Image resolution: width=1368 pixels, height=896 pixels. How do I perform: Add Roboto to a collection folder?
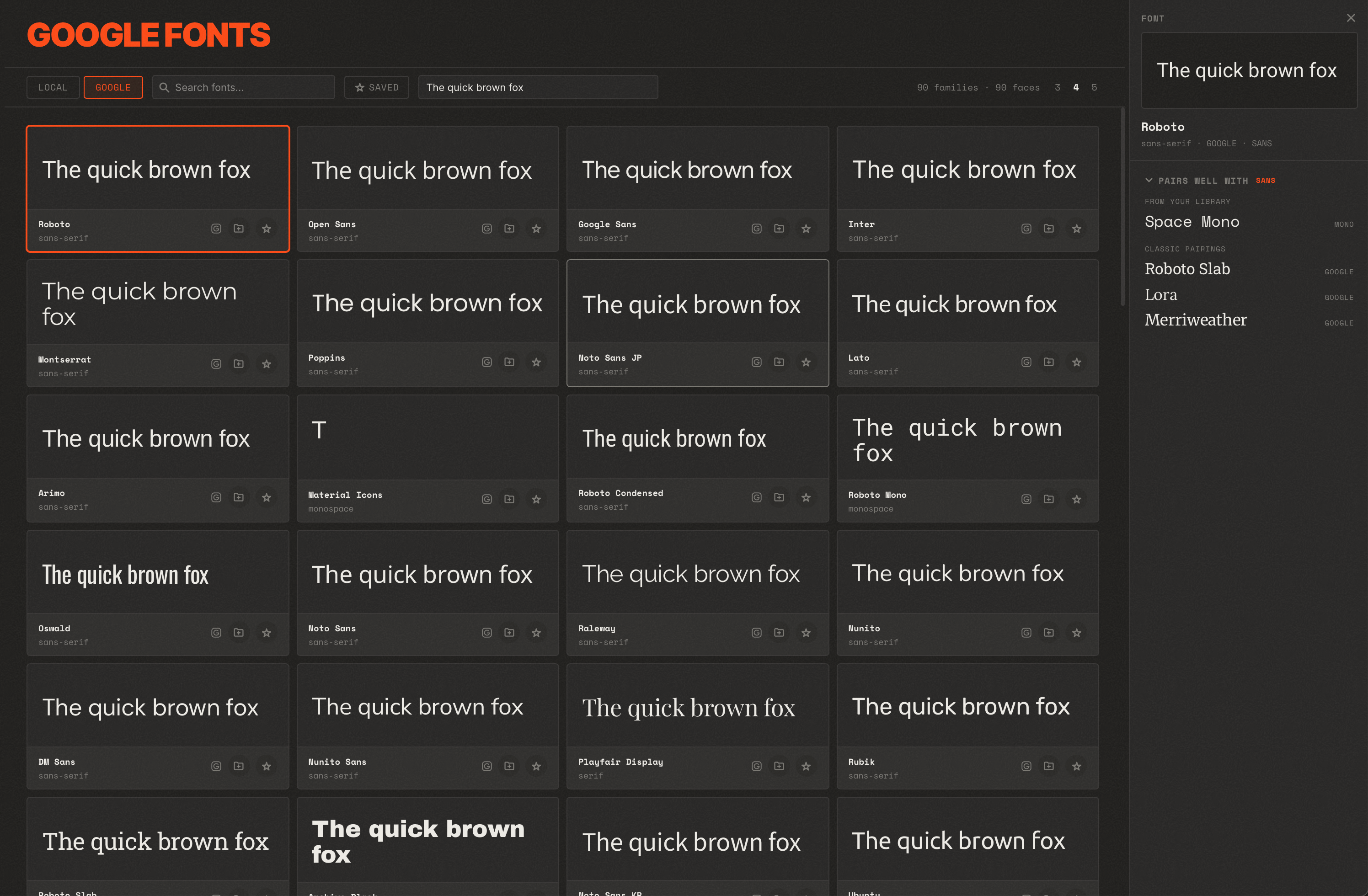coord(239,229)
